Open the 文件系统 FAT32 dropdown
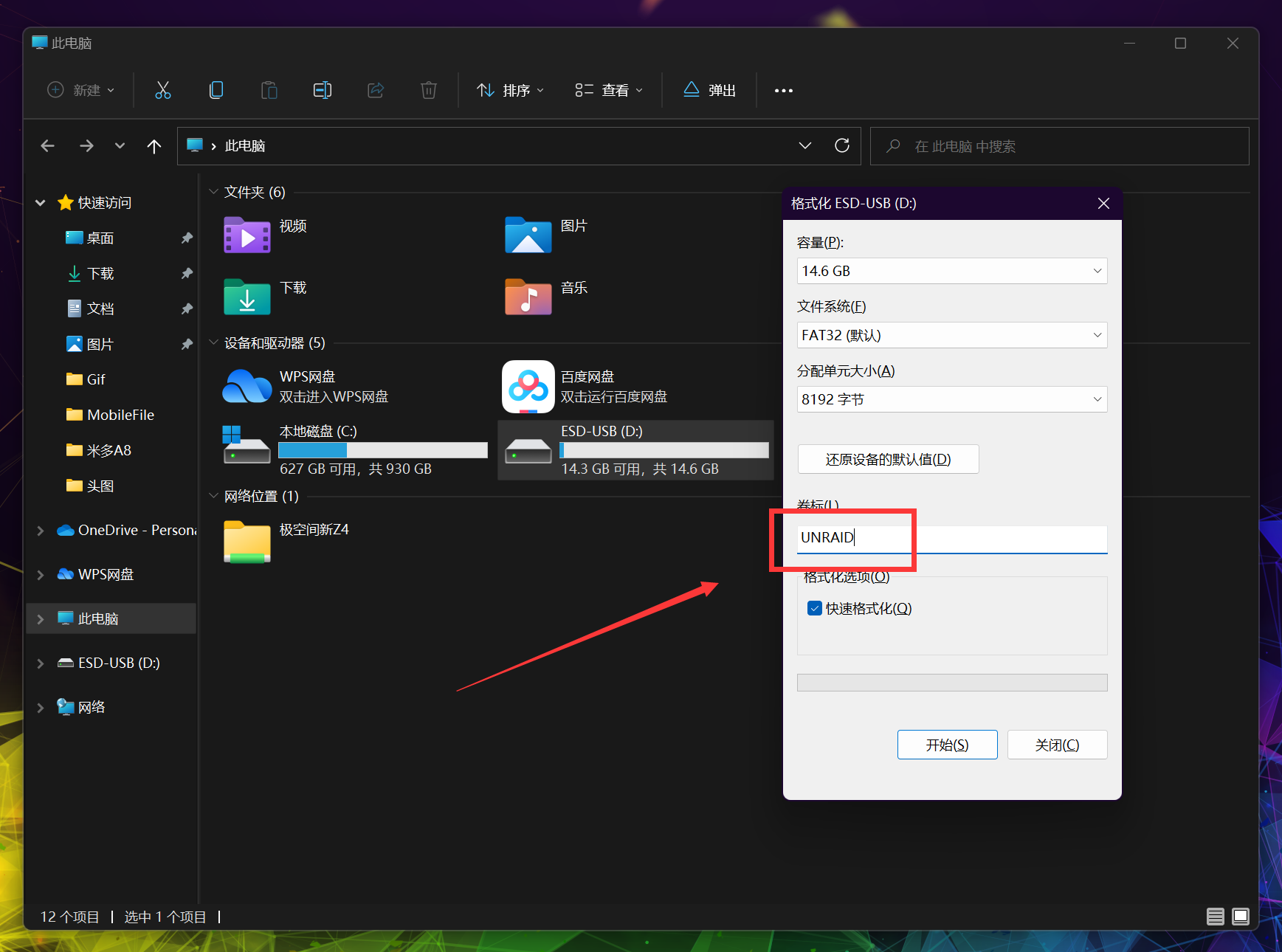Viewport: 1282px width, 952px height. click(951, 335)
